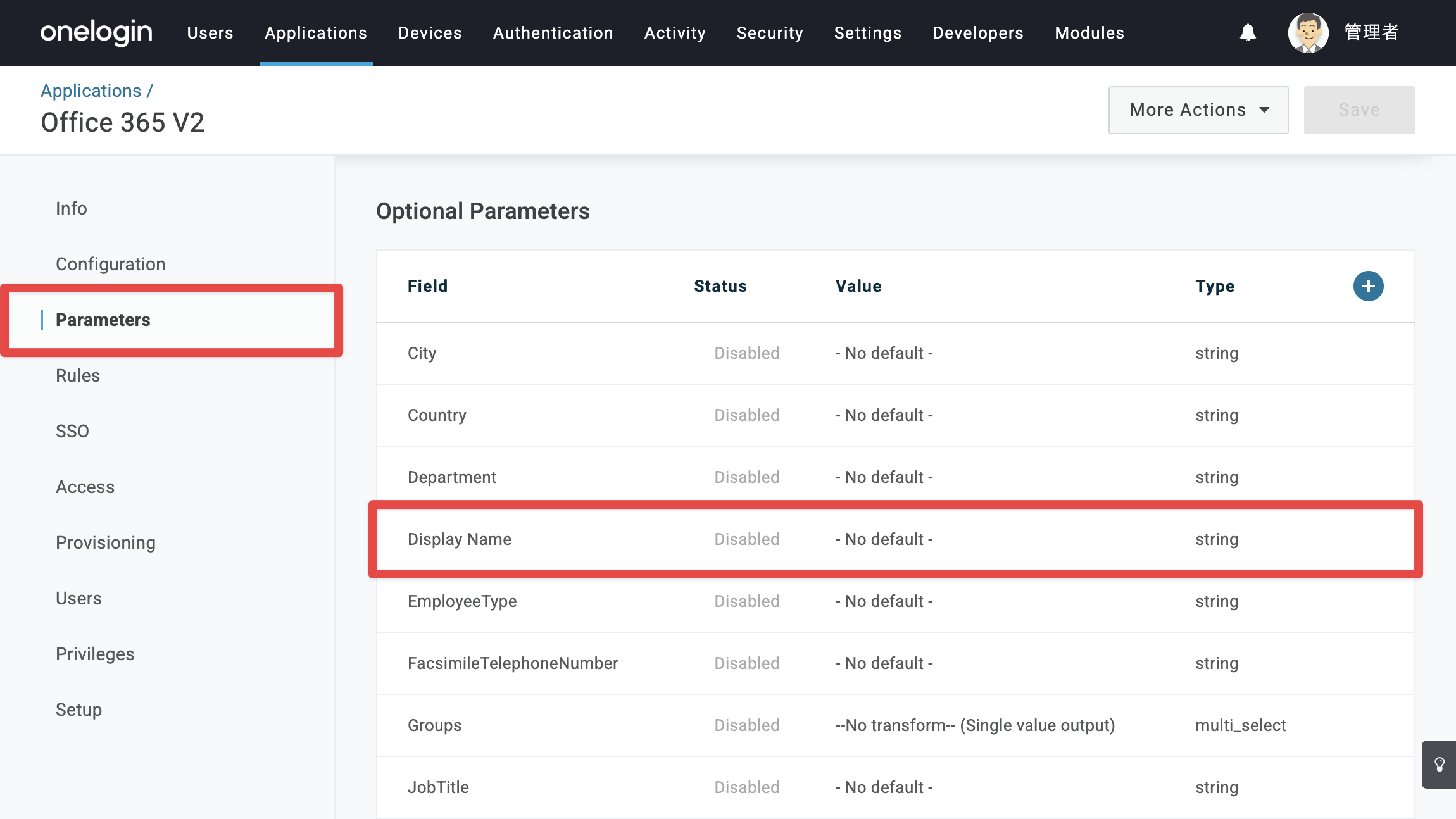Open the Devices top menu
Viewport: 1456px width, 819px height.
pos(430,33)
